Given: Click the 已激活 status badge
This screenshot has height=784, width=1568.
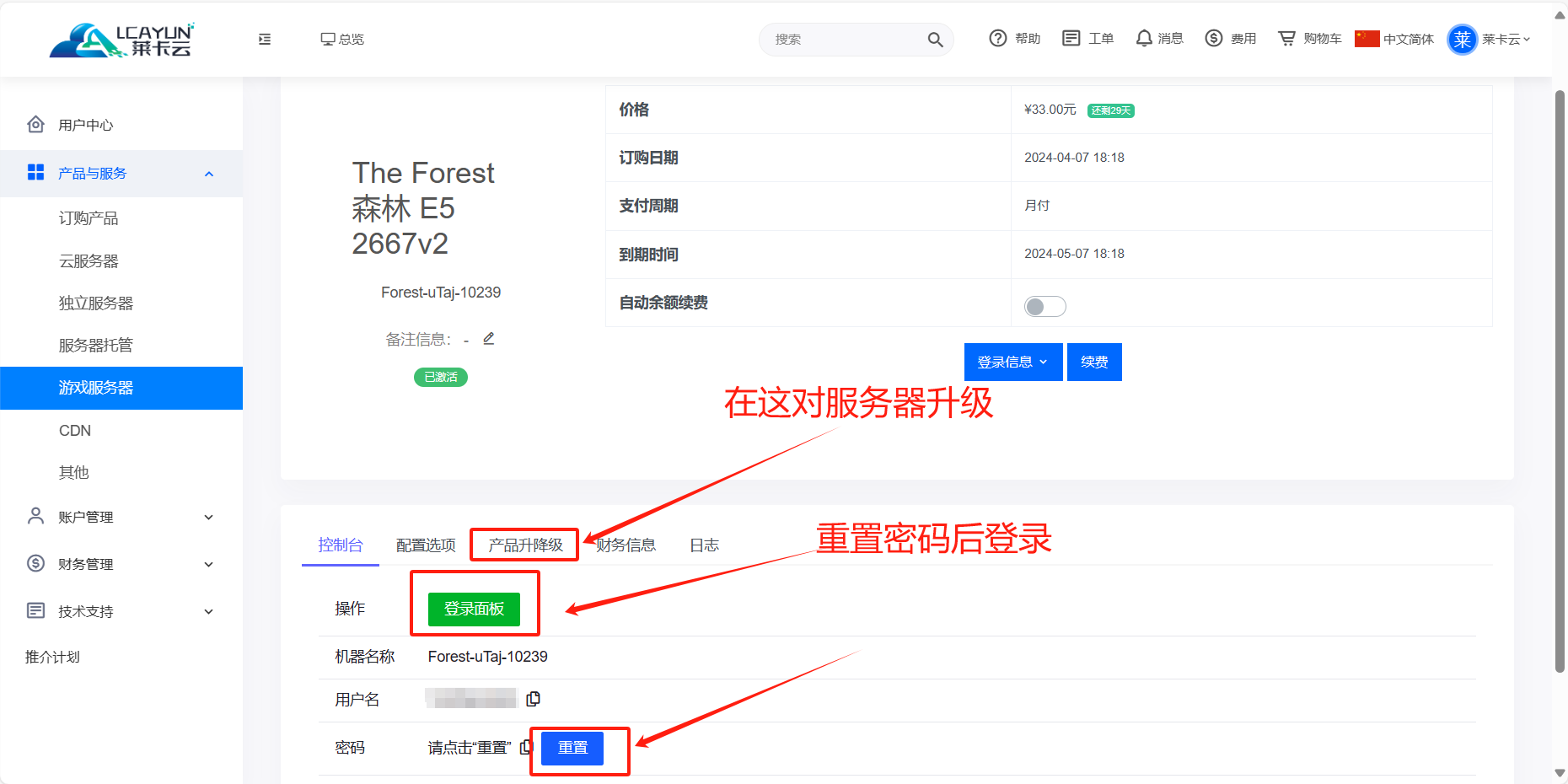Looking at the screenshot, I should point(441,377).
